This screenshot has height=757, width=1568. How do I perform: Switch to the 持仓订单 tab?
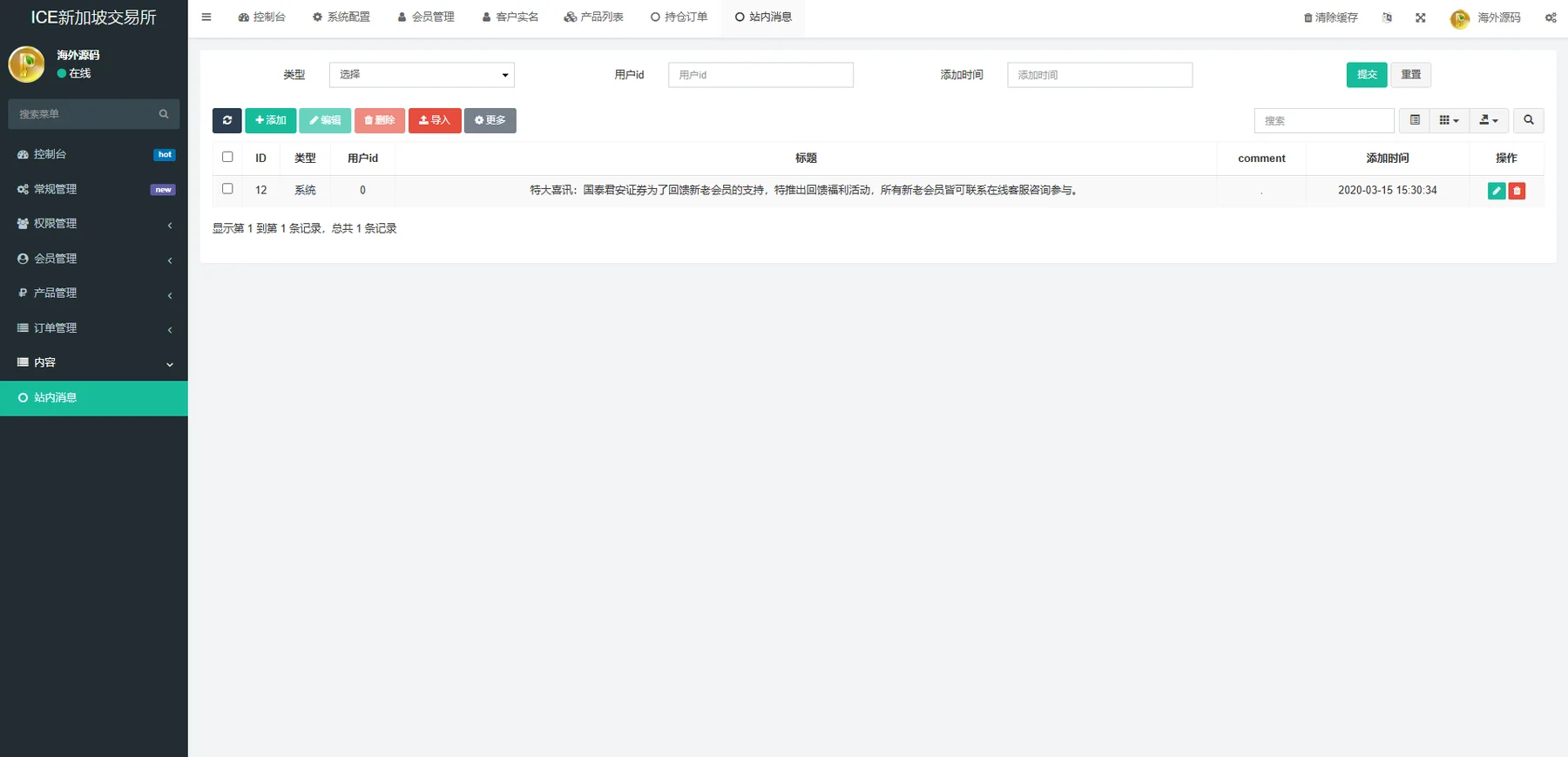pyautogui.click(x=679, y=17)
